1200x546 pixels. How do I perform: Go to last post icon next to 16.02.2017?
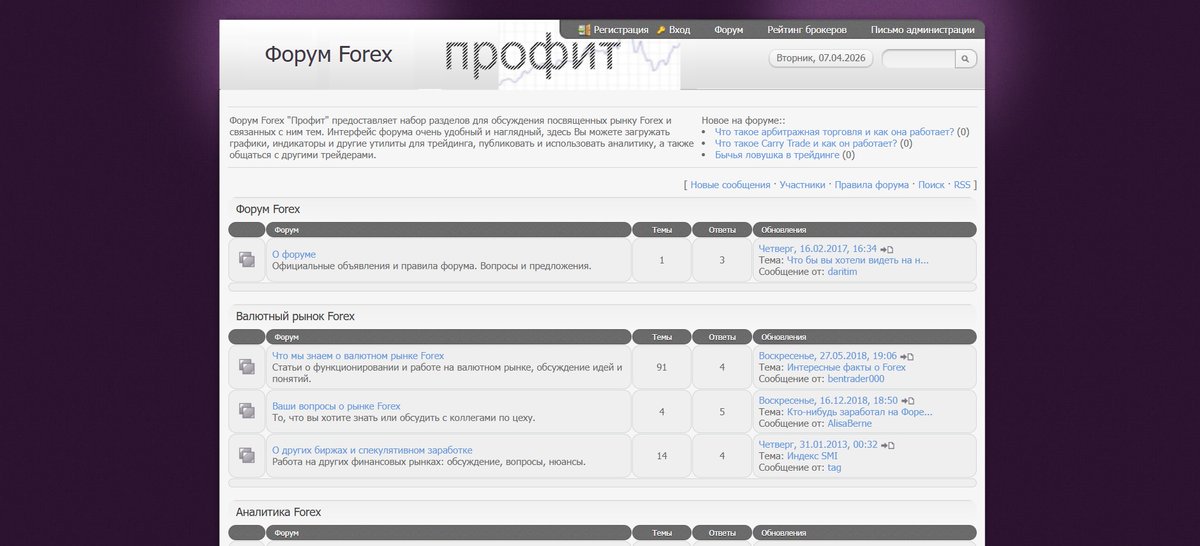887,249
